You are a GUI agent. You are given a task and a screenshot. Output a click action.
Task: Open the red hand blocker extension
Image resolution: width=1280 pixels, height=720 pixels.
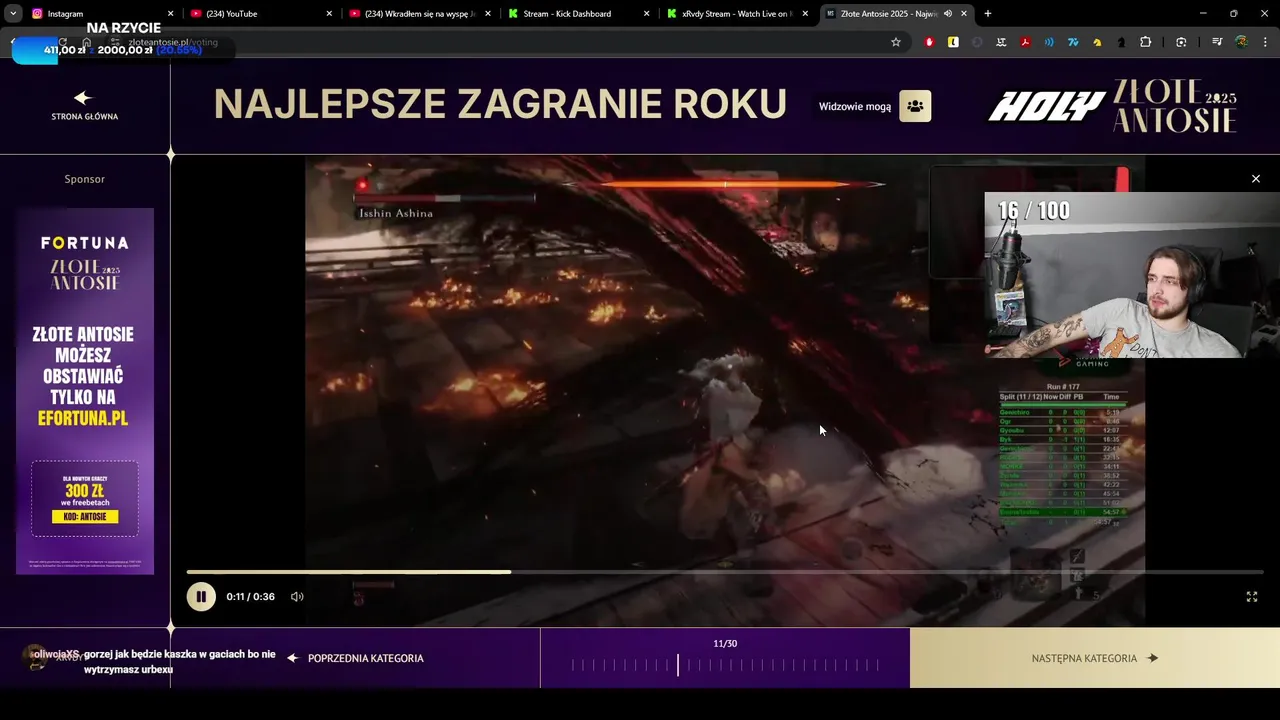click(x=930, y=42)
